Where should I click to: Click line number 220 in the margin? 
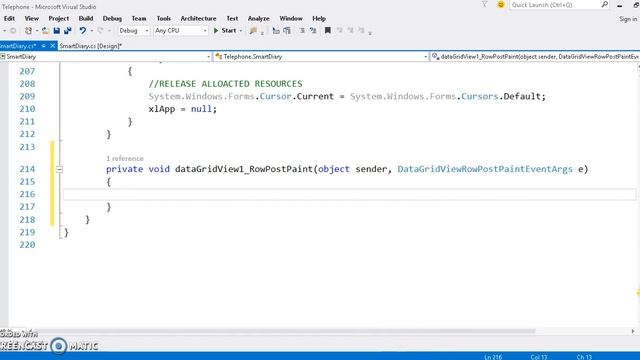27,245
